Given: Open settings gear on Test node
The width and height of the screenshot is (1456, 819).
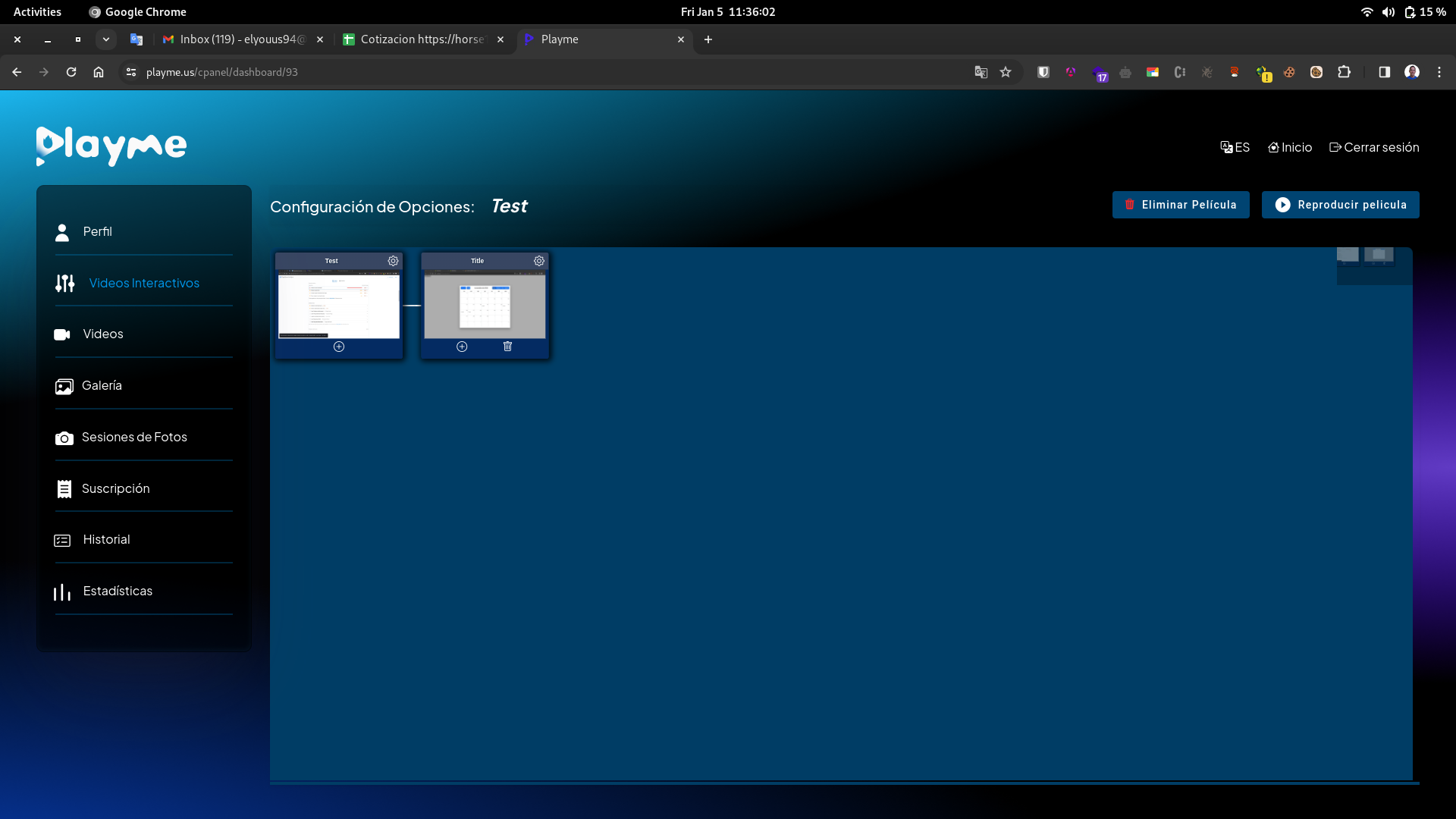Looking at the screenshot, I should pyautogui.click(x=393, y=261).
